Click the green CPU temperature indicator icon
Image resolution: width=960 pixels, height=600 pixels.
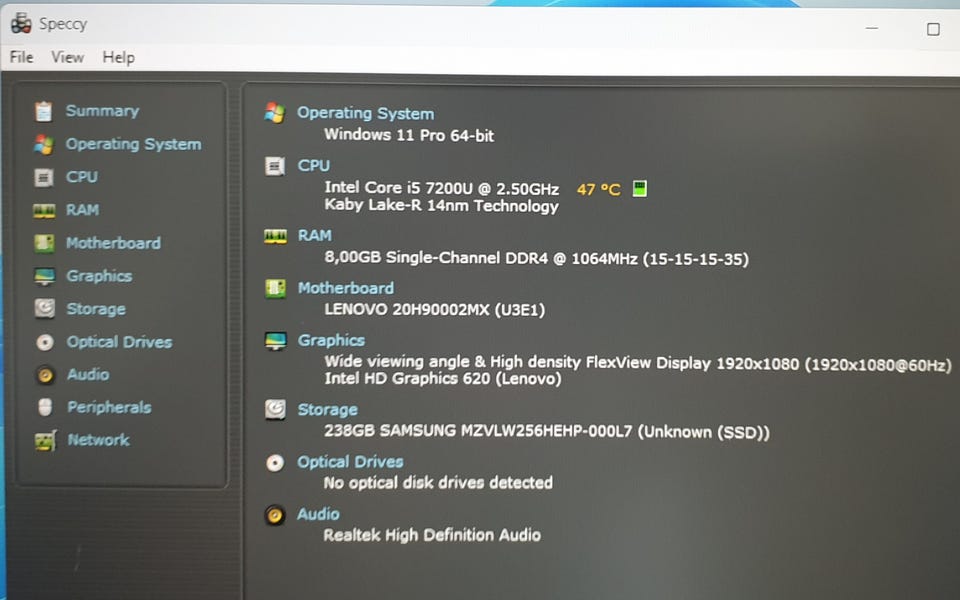(x=639, y=189)
